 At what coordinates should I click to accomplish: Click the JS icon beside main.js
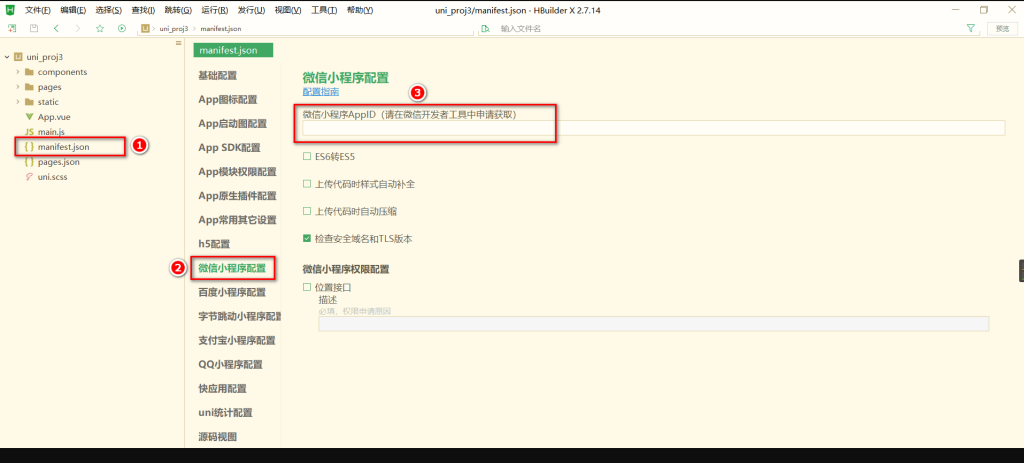(29, 132)
